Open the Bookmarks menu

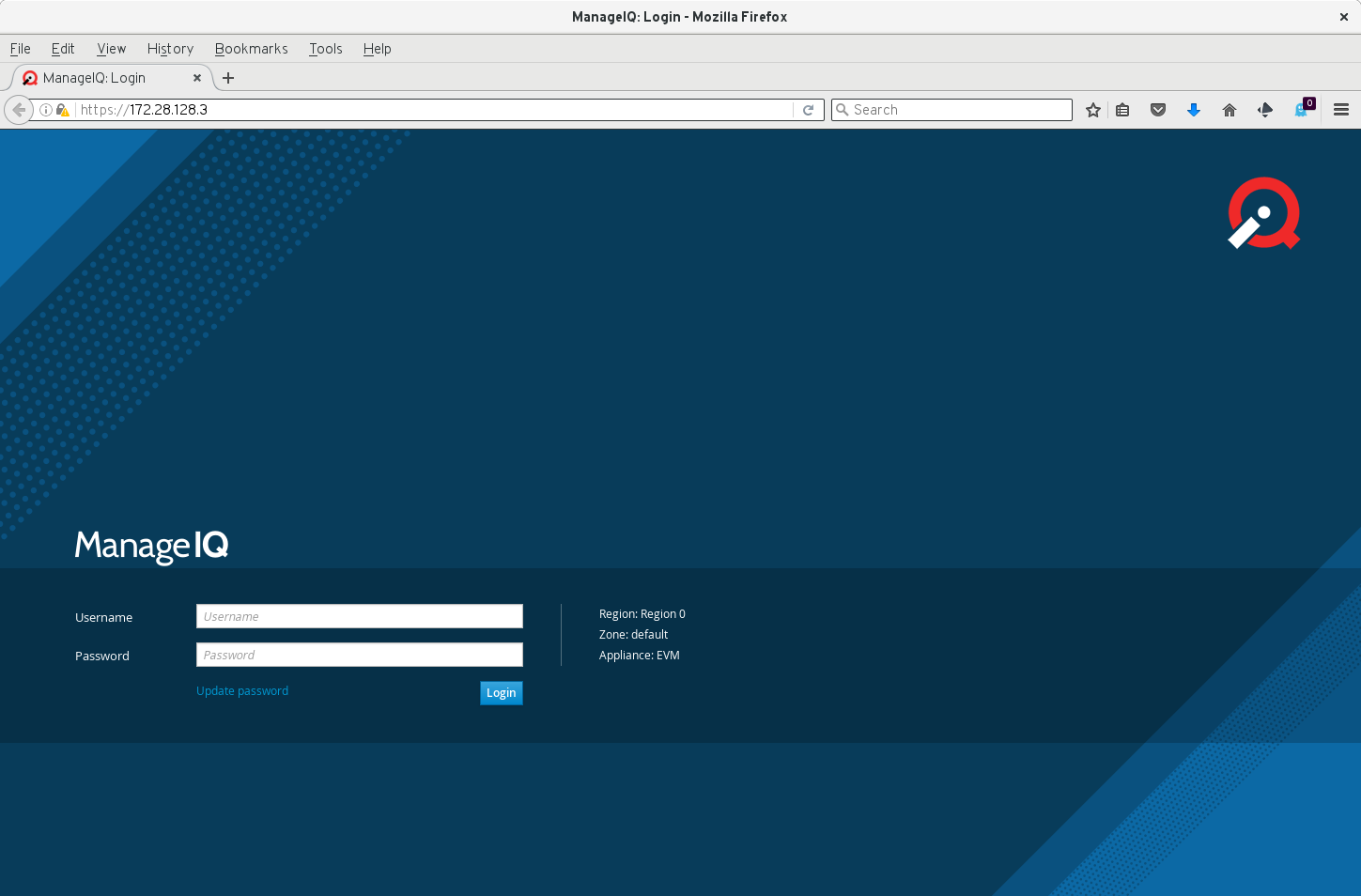click(x=251, y=49)
